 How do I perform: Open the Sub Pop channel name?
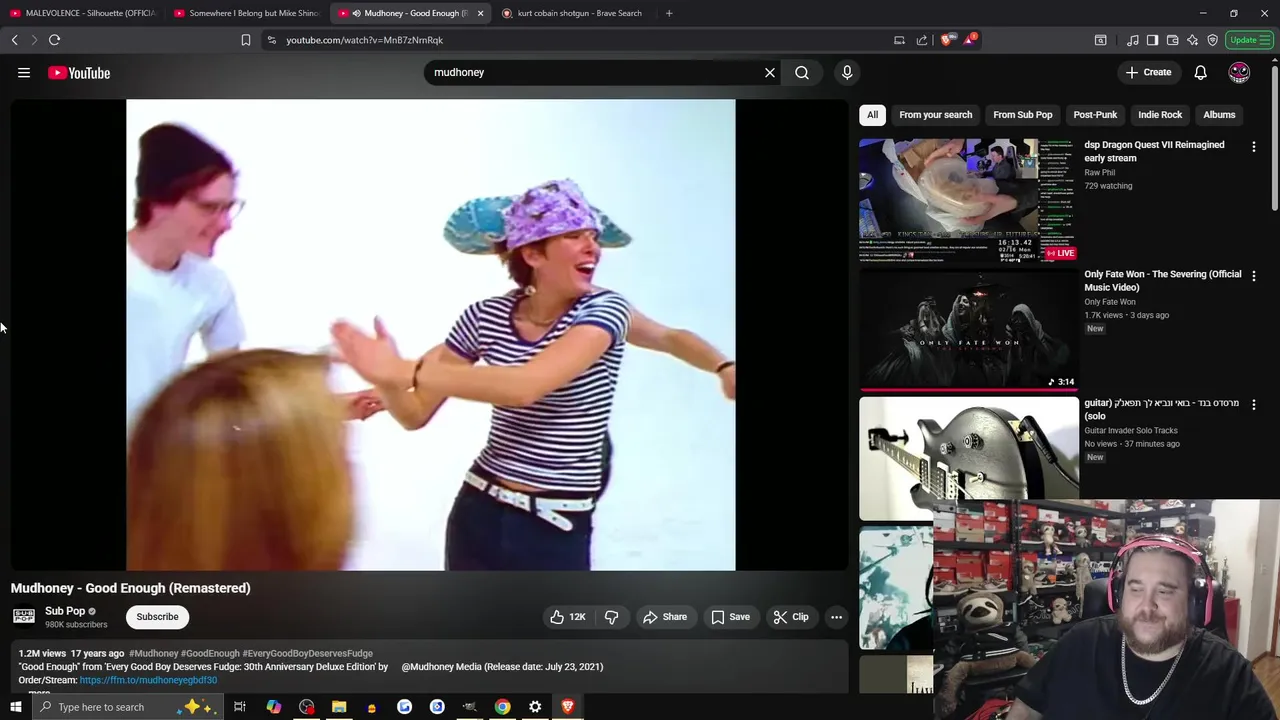(65, 611)
